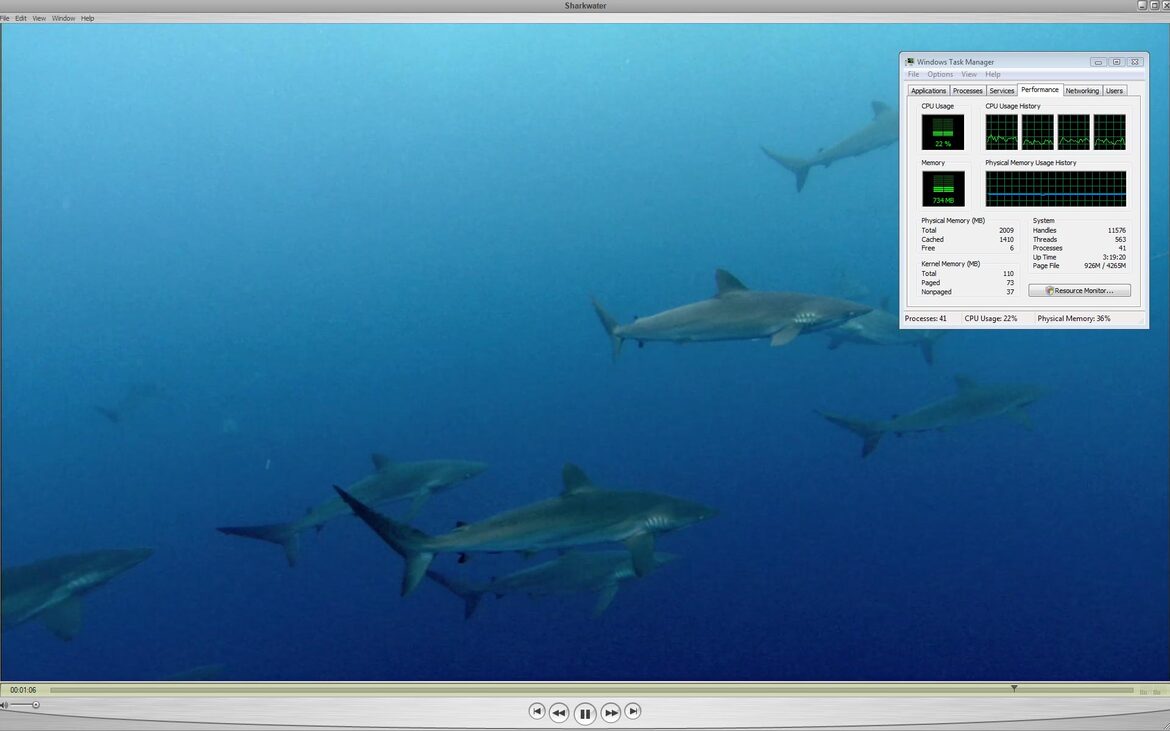
Task: Click "Processes: 41" in Task Manager status bar
Action: (925, 319)
